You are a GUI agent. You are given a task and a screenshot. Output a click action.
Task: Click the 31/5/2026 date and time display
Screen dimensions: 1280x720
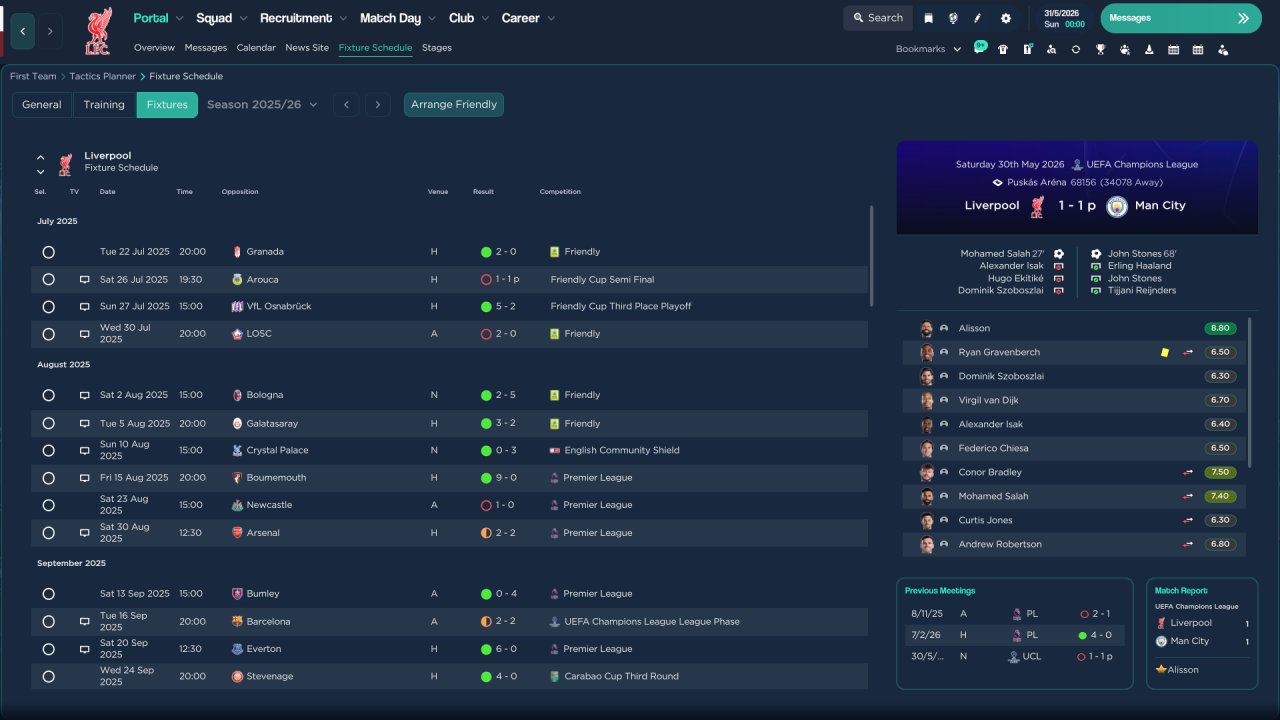click(x=1062, y=18)
